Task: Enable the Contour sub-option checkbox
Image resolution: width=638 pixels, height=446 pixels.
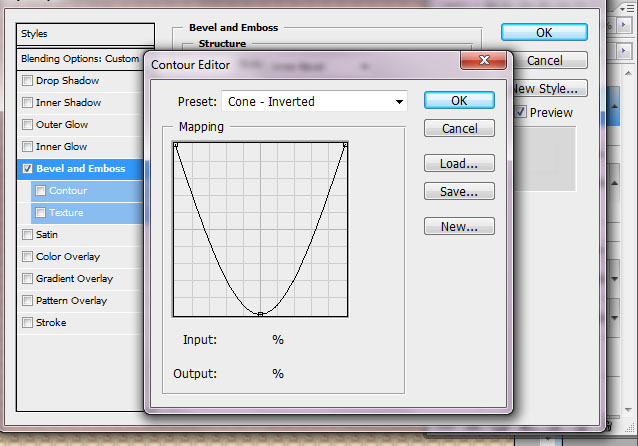Action: [41, 191]
